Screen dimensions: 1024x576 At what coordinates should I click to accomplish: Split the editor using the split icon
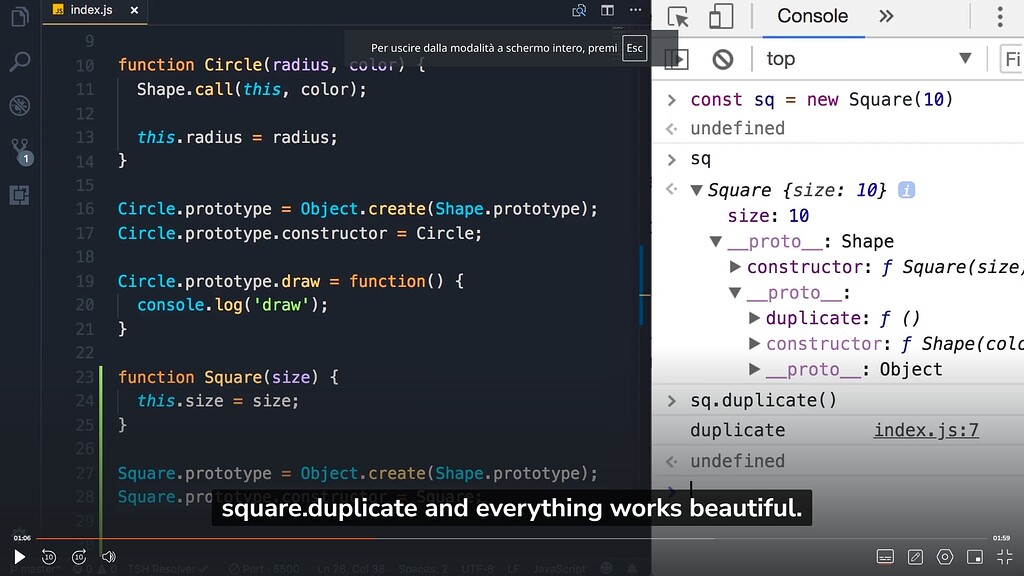(607, 9)
